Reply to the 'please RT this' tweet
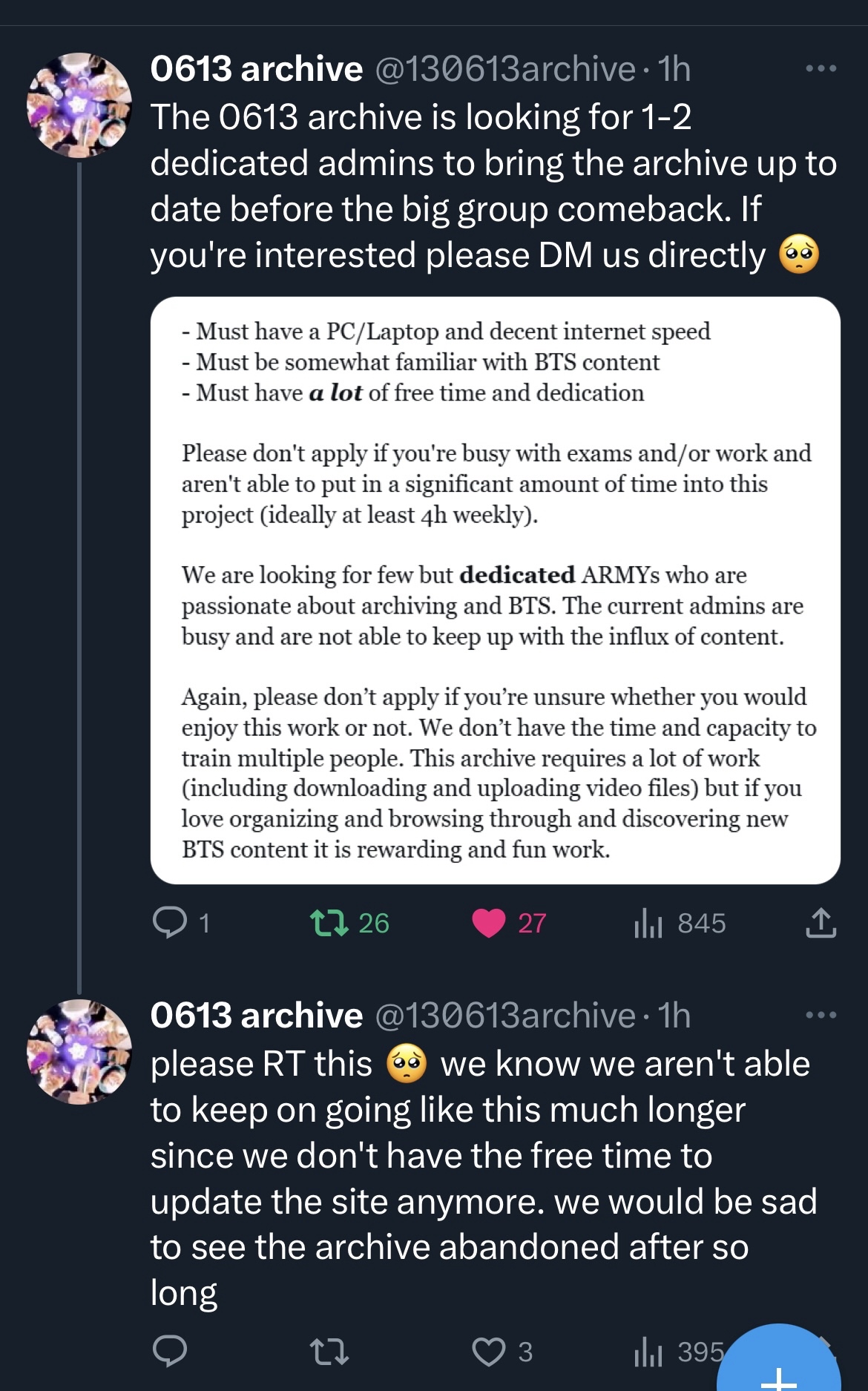 (170, 1351)
